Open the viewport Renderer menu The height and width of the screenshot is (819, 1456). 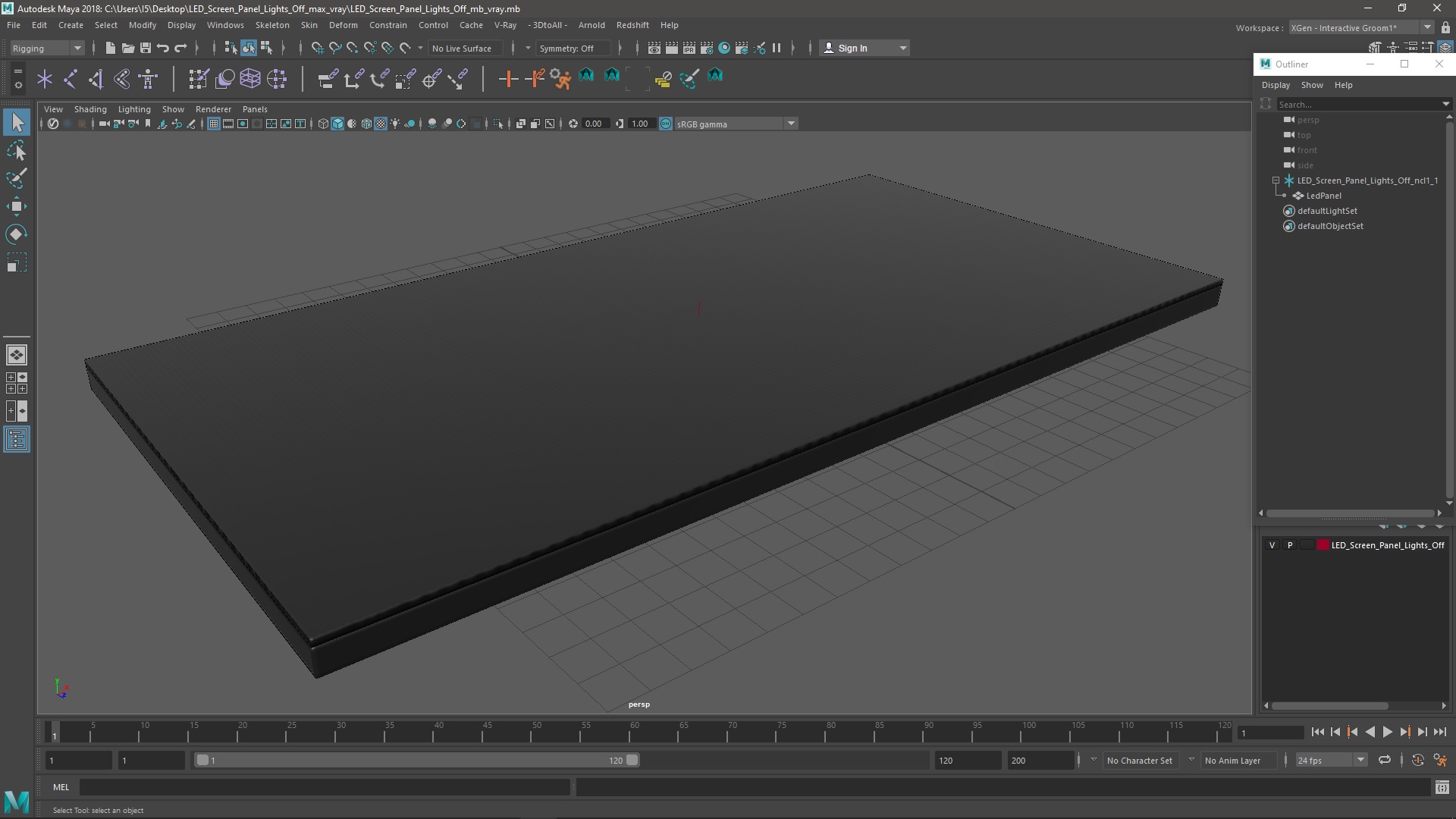click(213, 109)
